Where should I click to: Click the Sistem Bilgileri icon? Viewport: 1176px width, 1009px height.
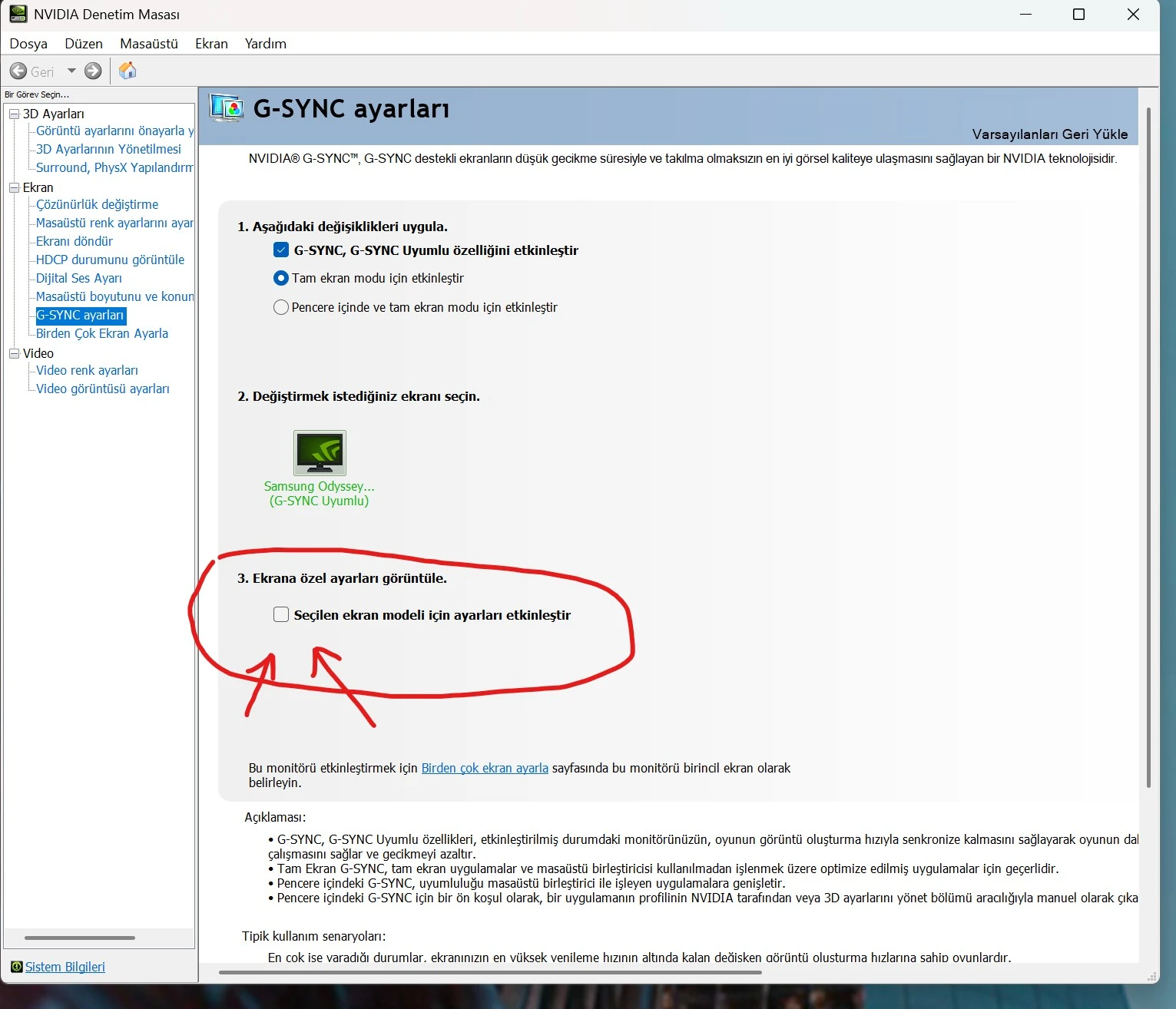coord(17,967)
